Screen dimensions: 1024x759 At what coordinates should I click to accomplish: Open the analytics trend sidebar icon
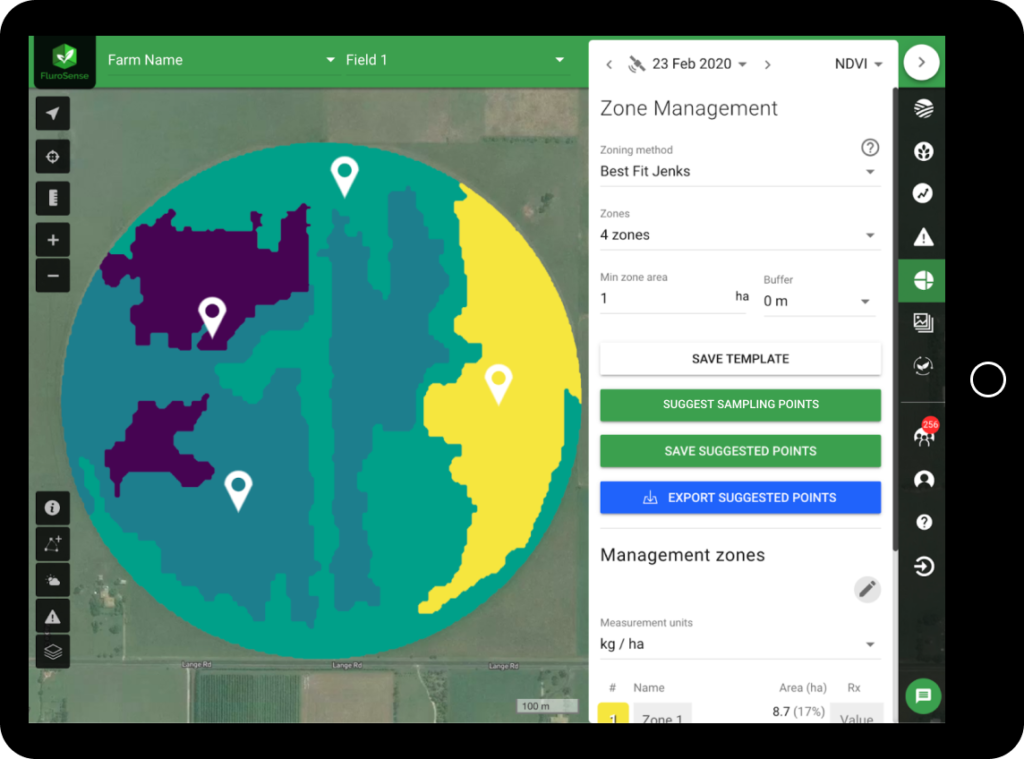pos(923,193)
